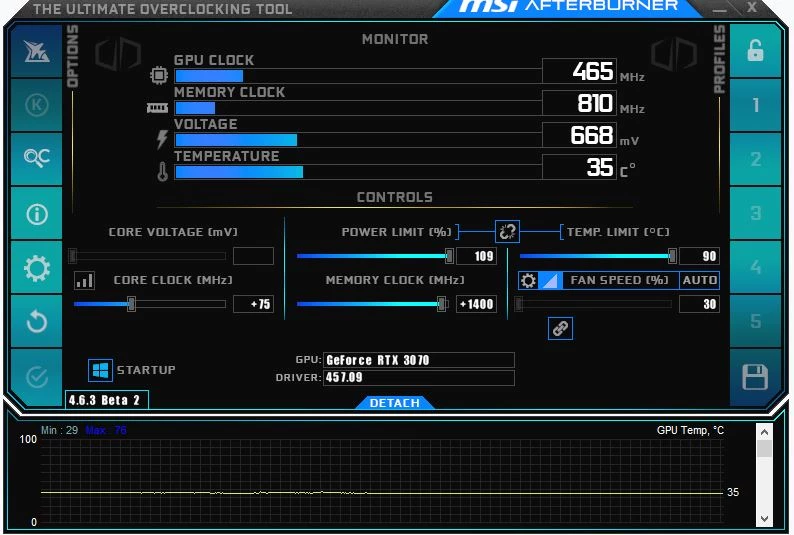Toggle the profile lock padlock icon

(x=755, y=51)
